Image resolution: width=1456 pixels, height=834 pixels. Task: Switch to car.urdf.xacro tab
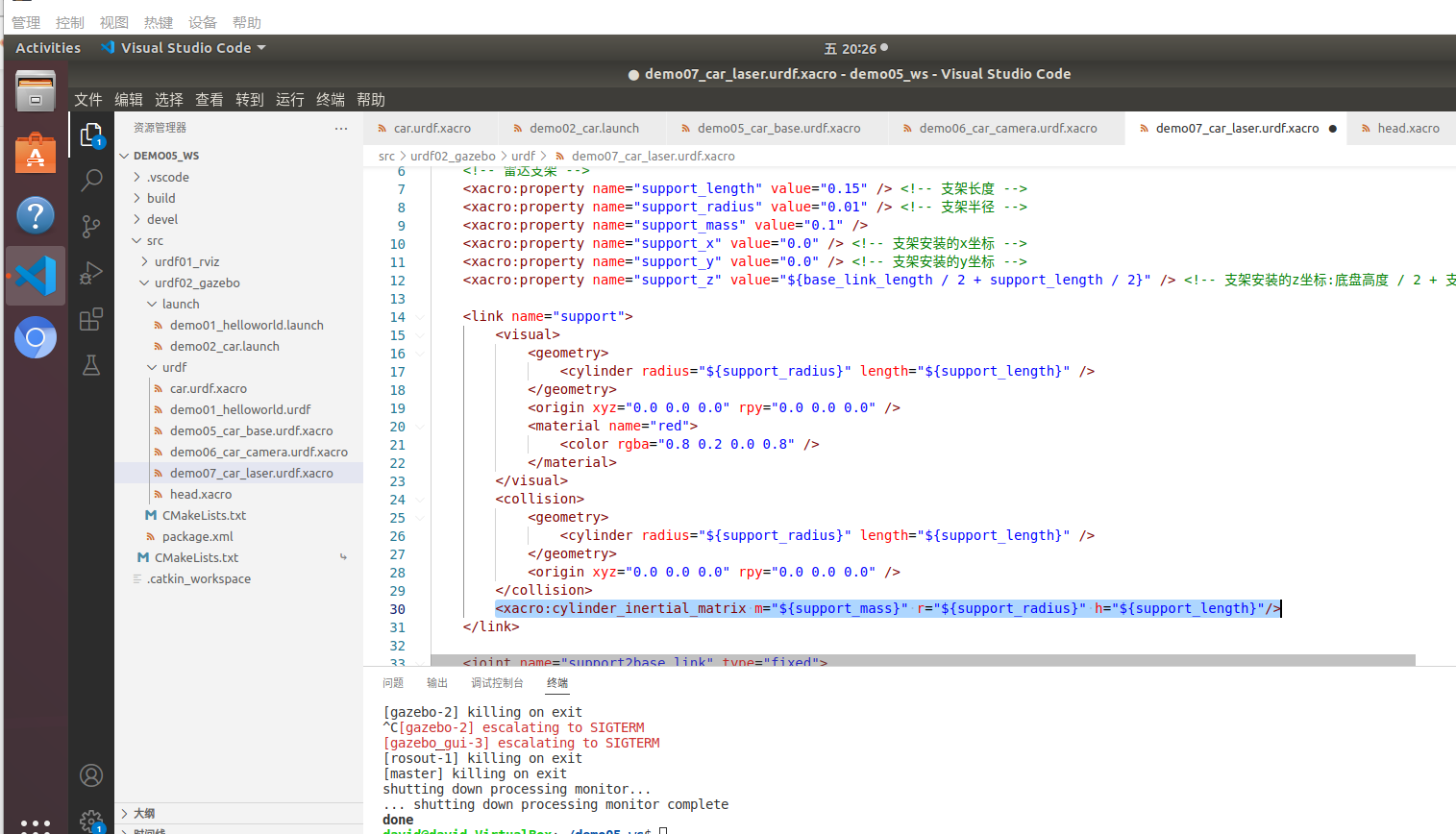(432, 128)
